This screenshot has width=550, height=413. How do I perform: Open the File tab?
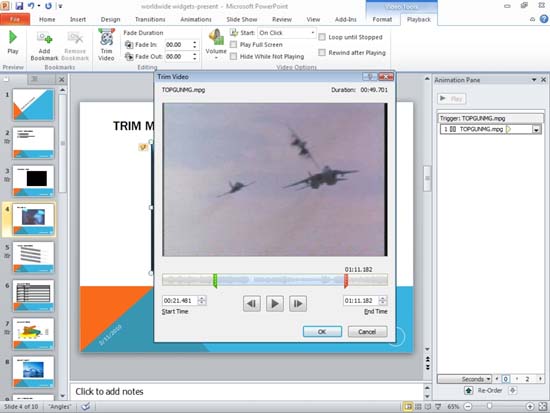[x=15, y=19]
